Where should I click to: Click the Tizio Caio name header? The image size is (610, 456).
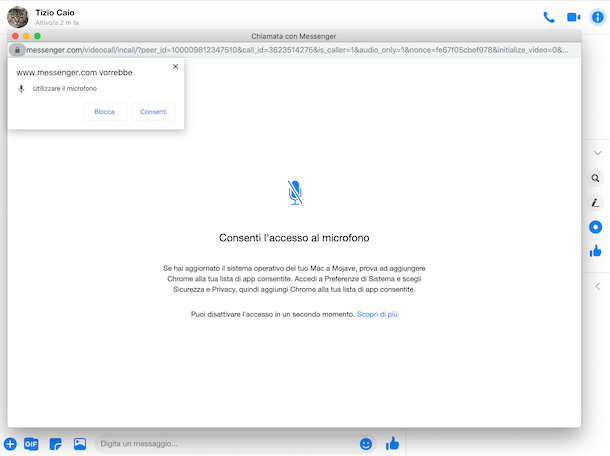(x=55, y=12)
